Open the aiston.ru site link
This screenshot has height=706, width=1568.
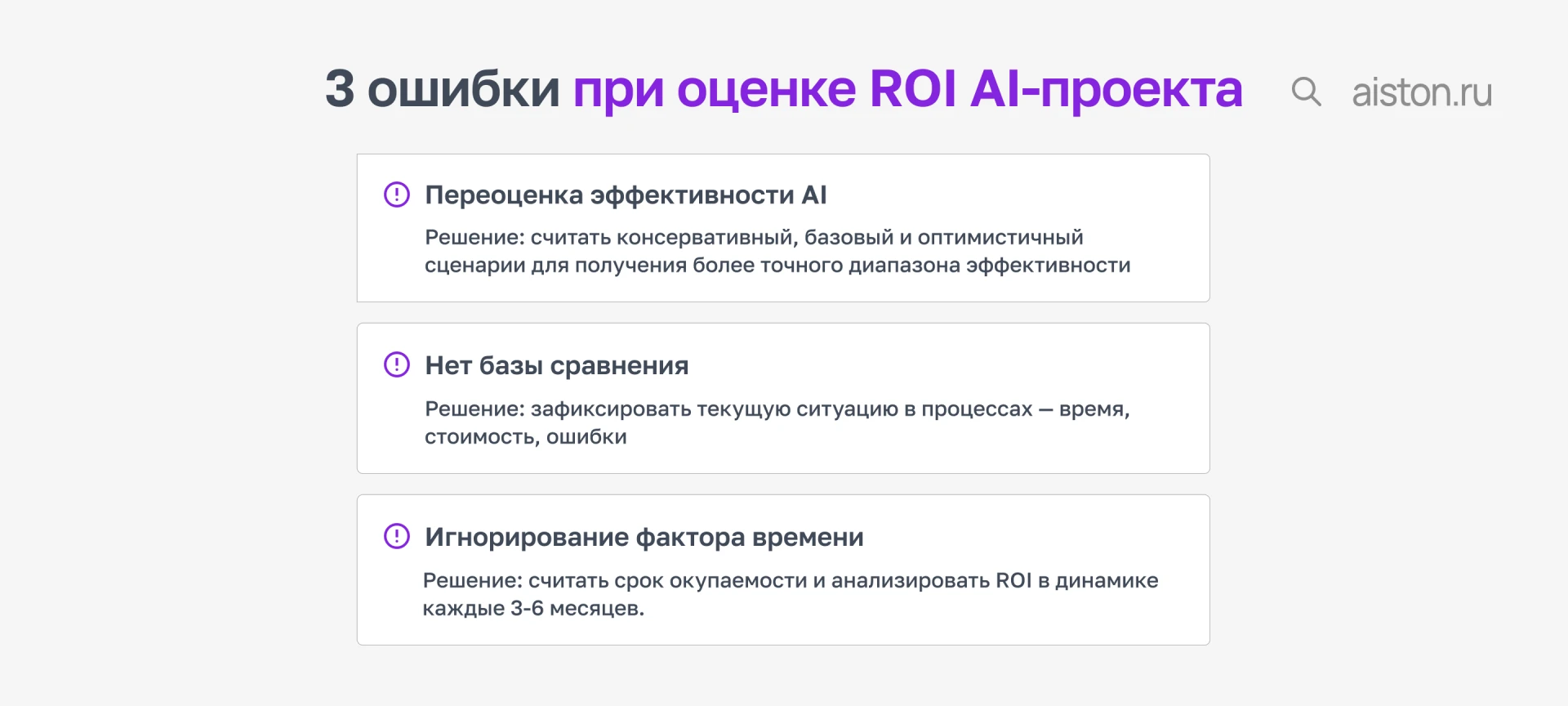pyautogui.click(x=1422, y=92)
